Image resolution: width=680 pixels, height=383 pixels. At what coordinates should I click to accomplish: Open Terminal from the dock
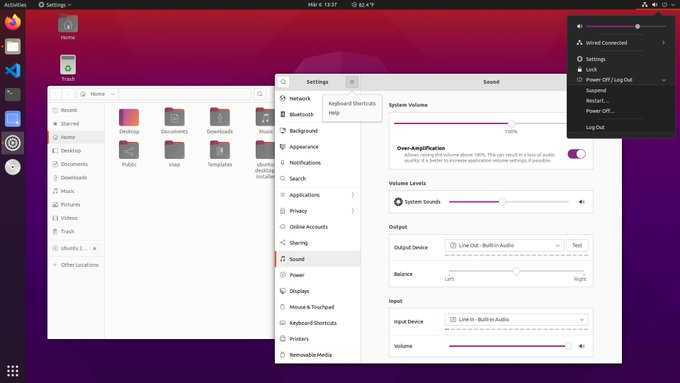(13, 95)
